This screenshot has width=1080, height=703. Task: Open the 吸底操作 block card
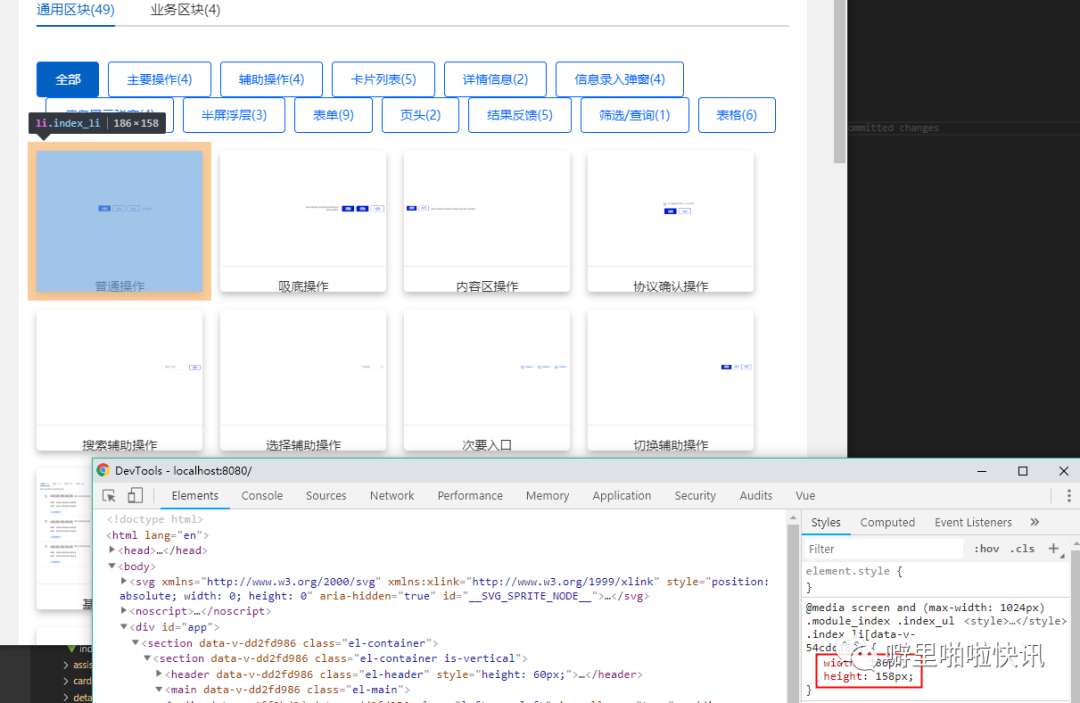(x=303, y=221)
